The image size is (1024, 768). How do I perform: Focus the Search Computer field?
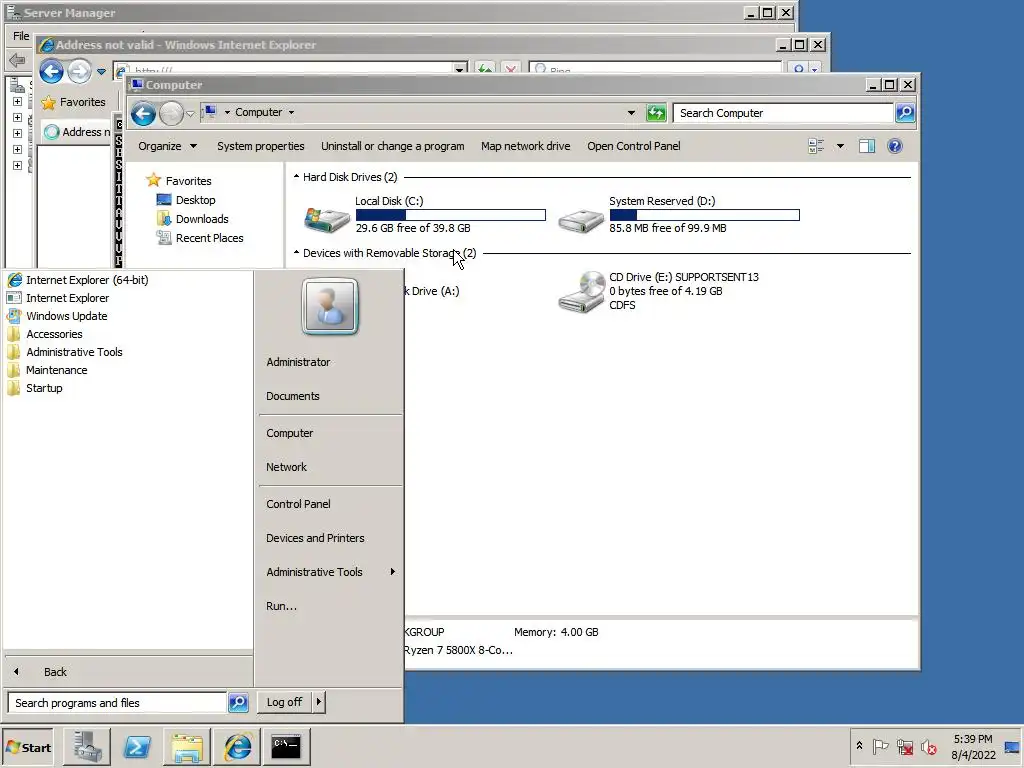pyautogui.click(x=783, y=113)
